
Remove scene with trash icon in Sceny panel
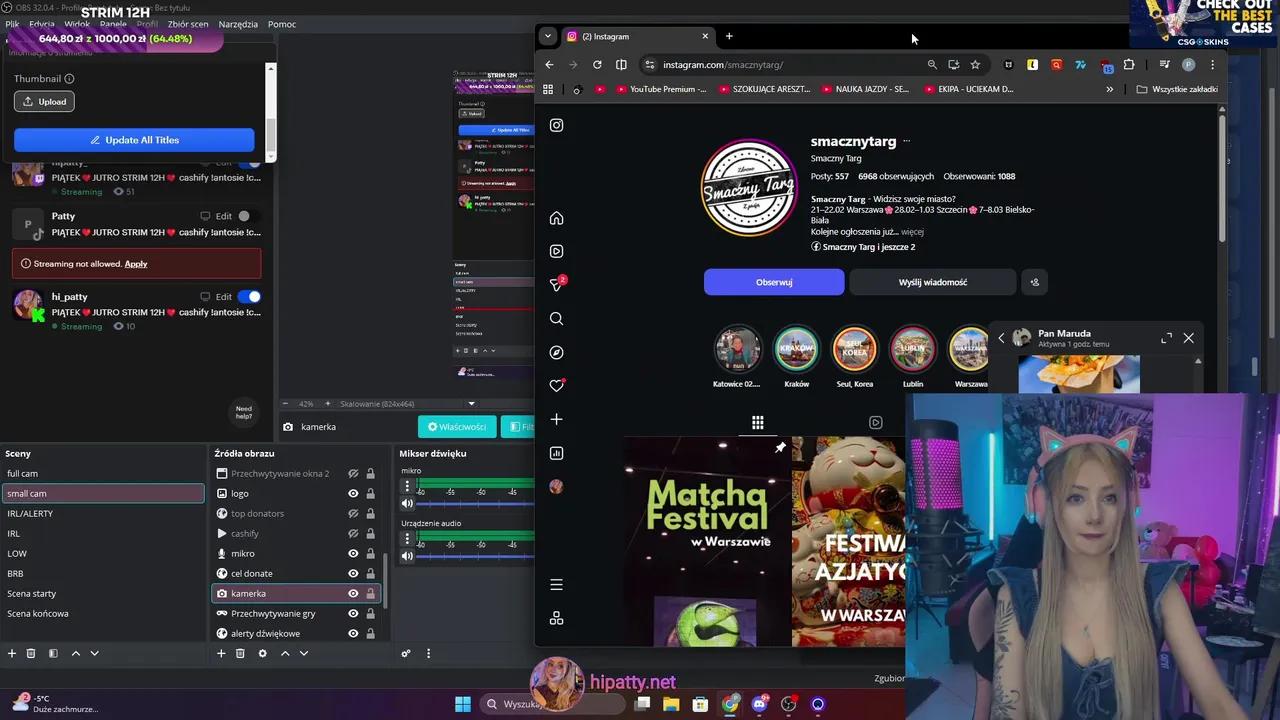click(x=31, y=653)
